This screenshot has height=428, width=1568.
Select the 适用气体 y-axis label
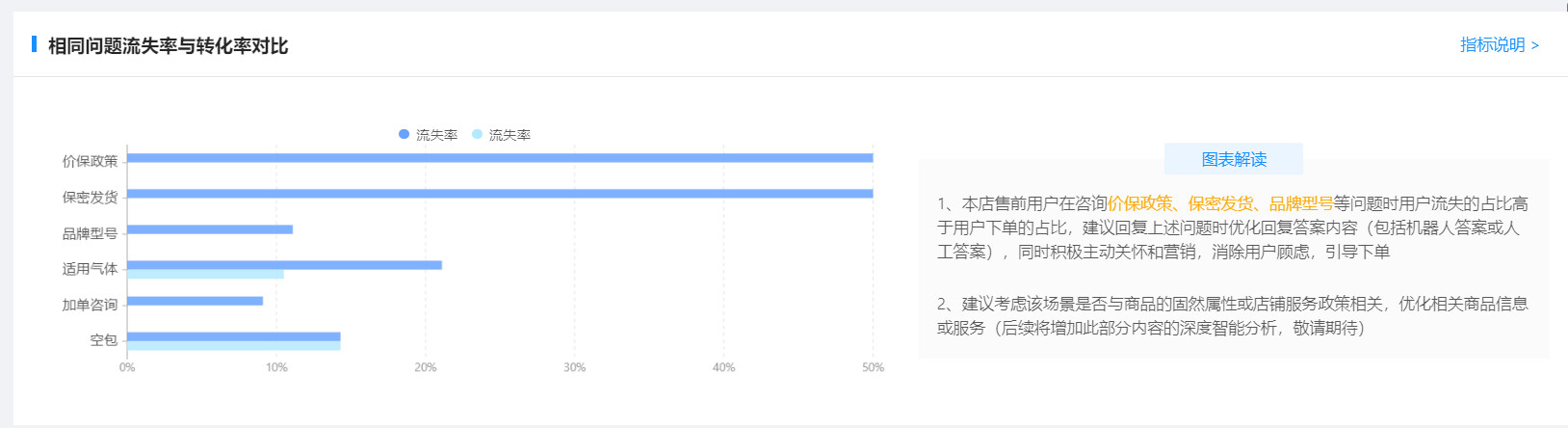click(90, 269)
